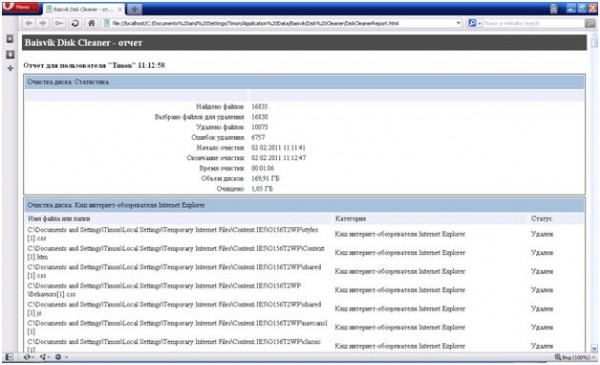Open the top sidebar panel icon

10,39
